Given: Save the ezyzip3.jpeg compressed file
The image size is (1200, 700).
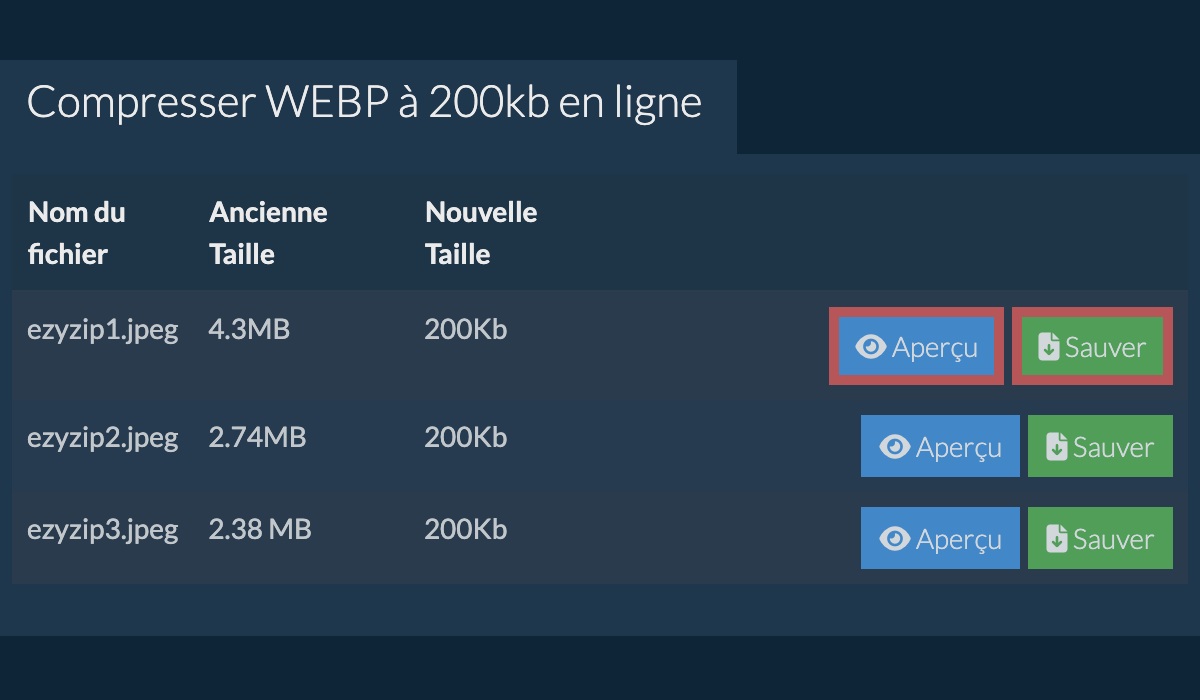Looking at the screenshot, I should [1100, 538].
